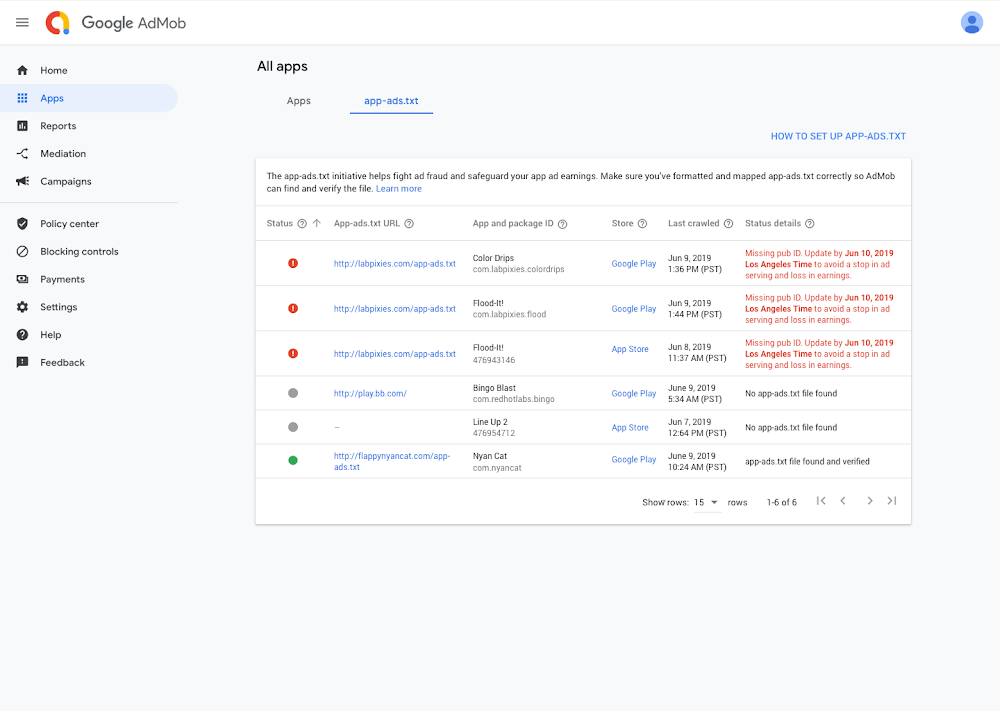Go to the next page of results
This screenshot has height=711, width=1000.
point(869,501)
